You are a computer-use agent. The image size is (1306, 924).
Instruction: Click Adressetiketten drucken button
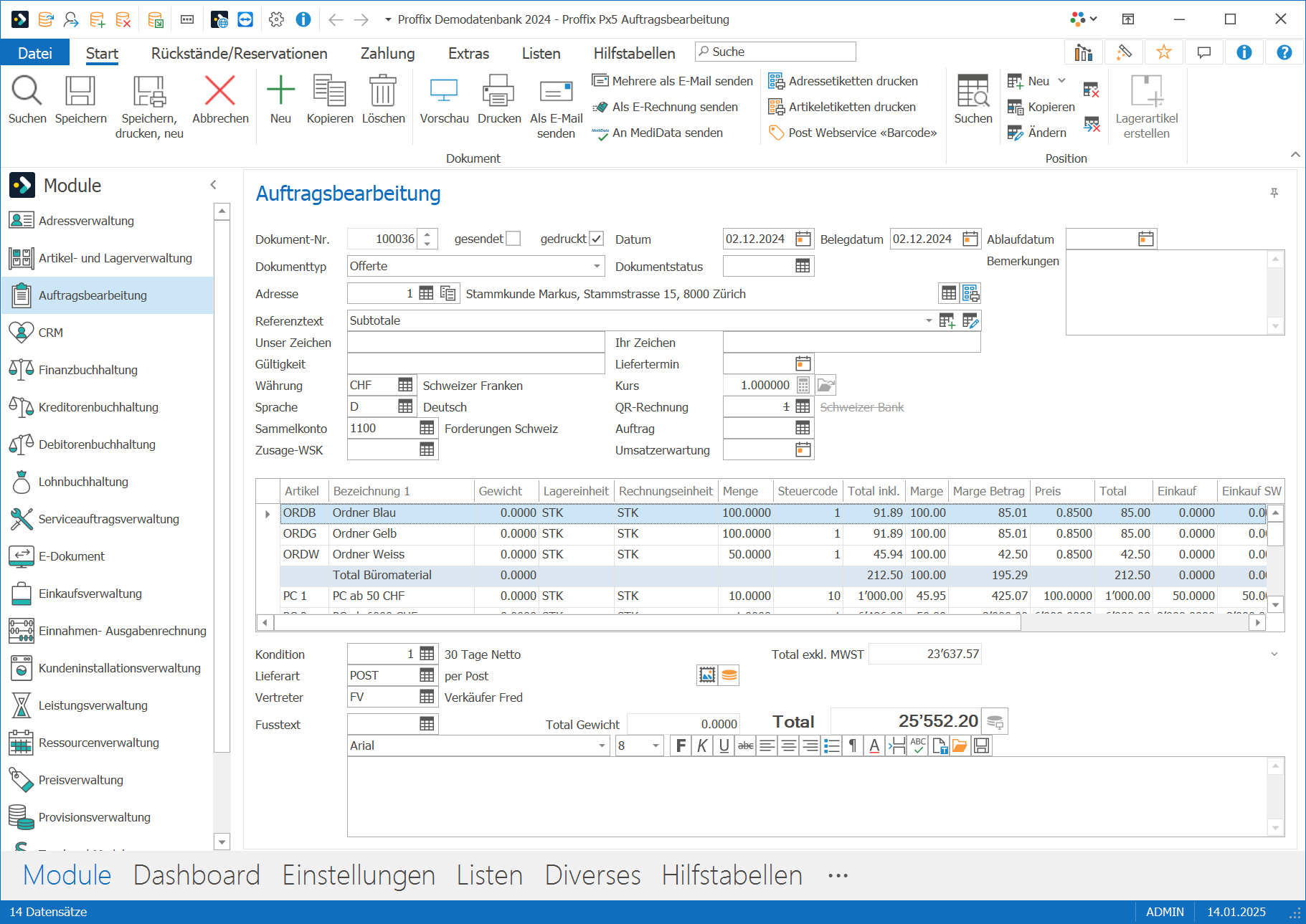[843, 81]
